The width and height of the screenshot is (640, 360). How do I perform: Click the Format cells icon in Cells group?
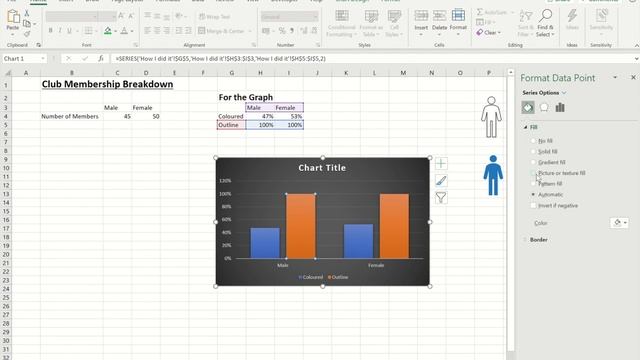pos(458,16)
